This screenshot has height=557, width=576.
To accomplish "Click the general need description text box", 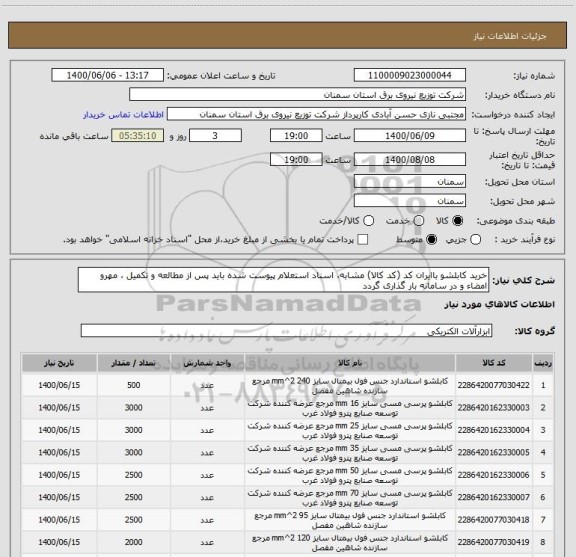I will pyautogui.click(x=284, y=280).
